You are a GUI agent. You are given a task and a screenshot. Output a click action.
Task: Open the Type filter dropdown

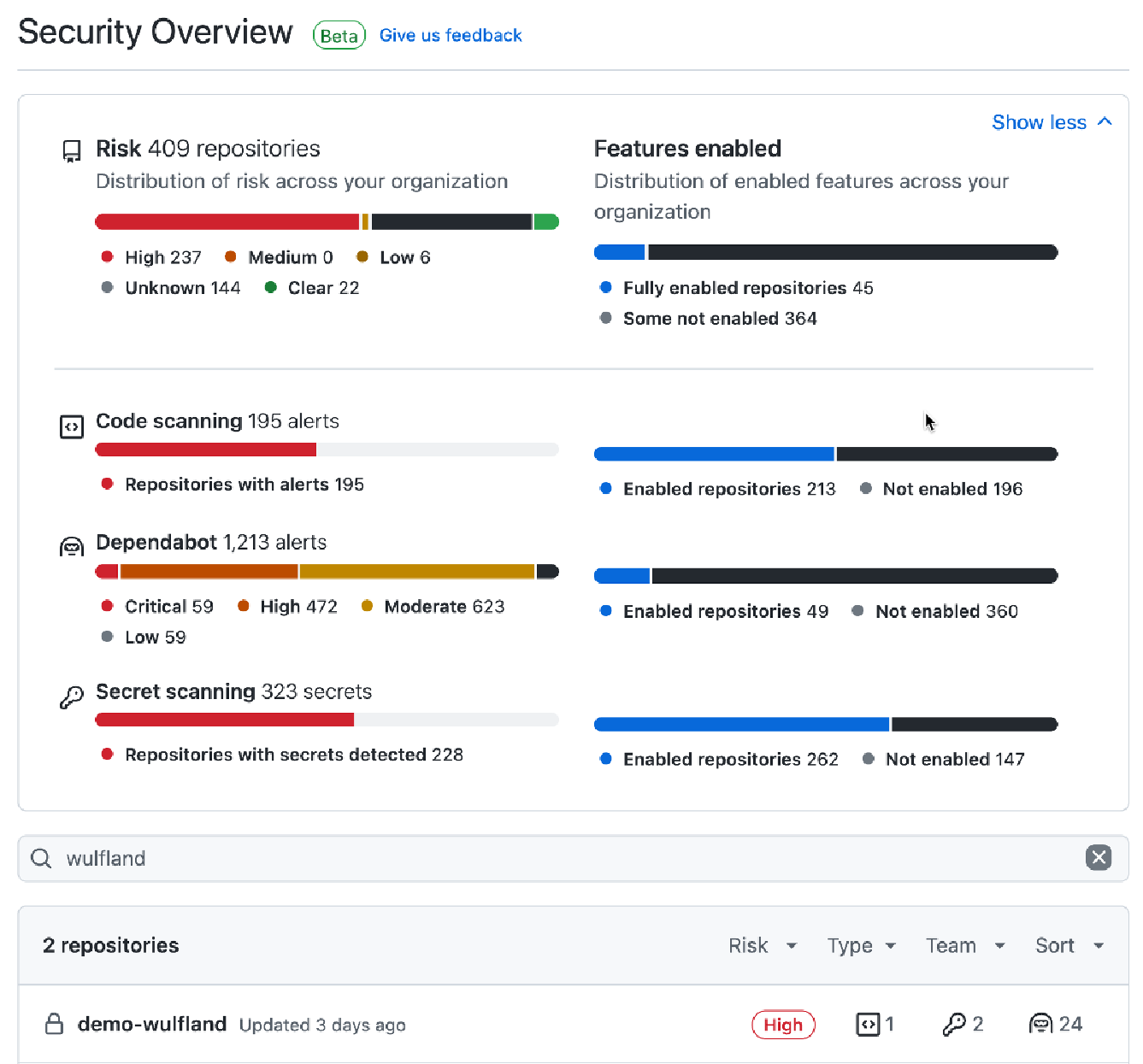coord(862,945)
